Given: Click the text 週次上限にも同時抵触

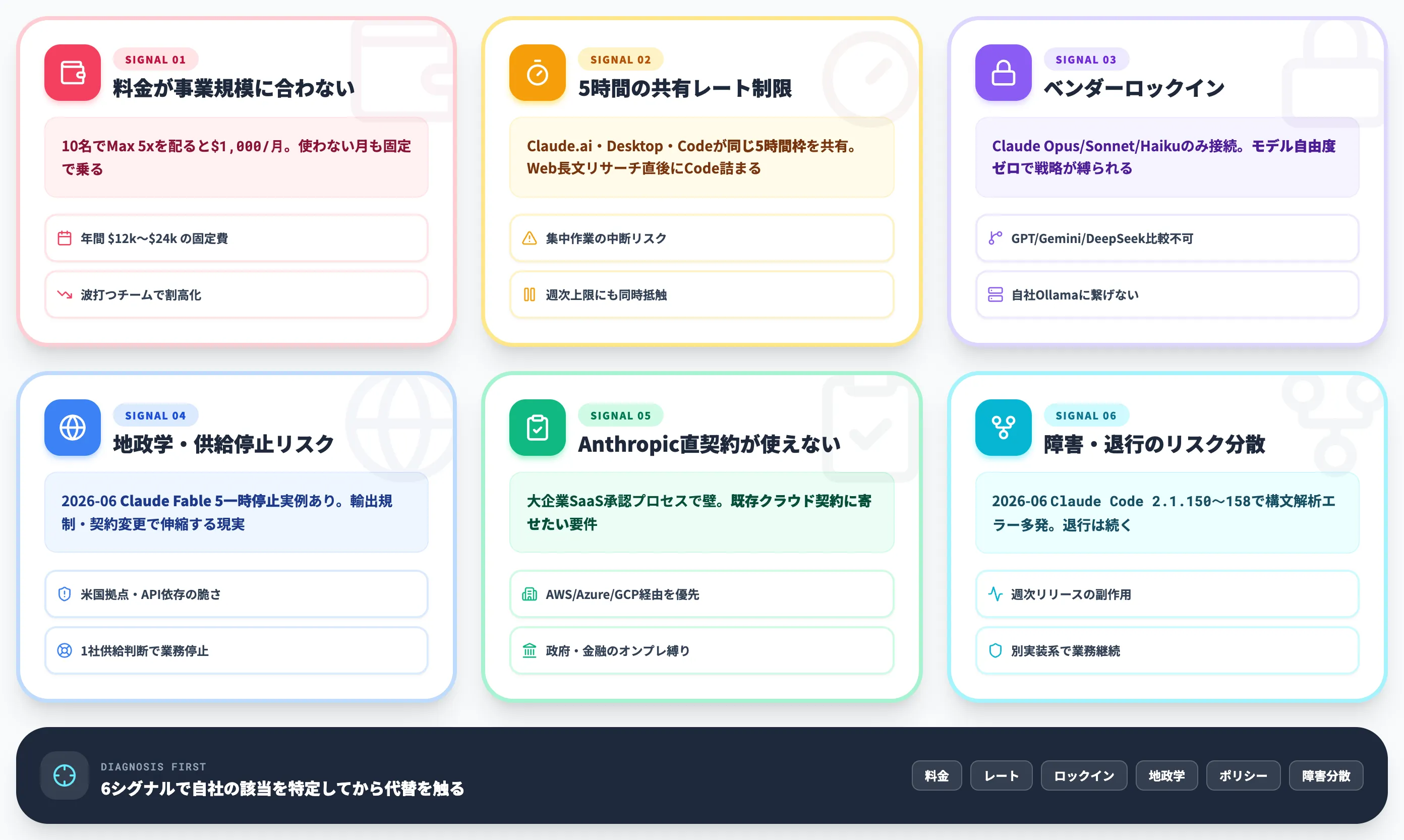Looking at the screenshot, I should 606,295.
